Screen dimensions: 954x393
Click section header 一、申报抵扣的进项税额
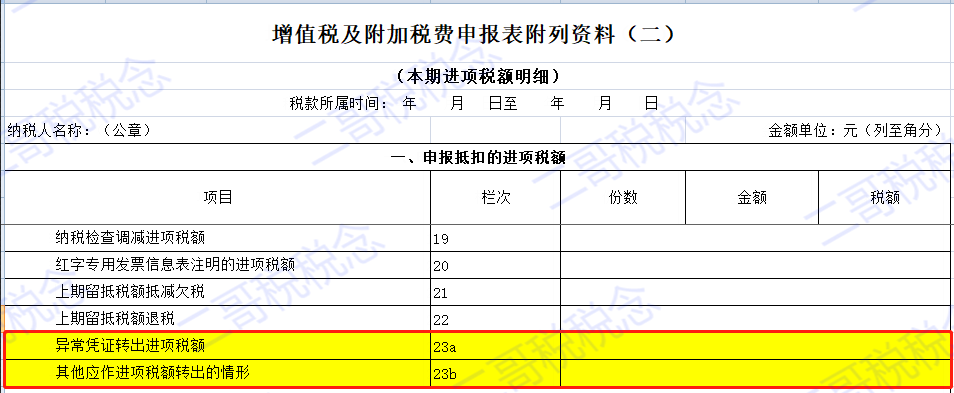[x=478, y=158]
